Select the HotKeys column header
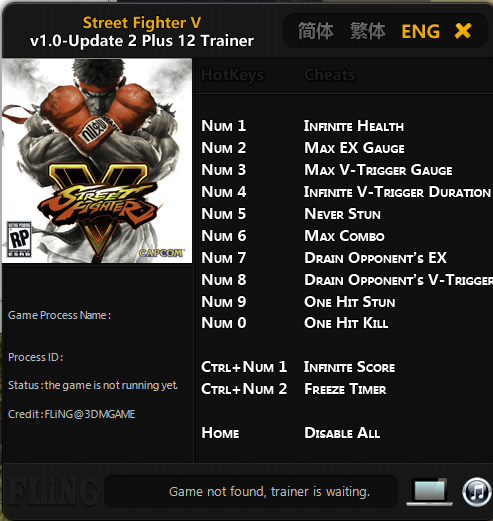 coord(233,75)
